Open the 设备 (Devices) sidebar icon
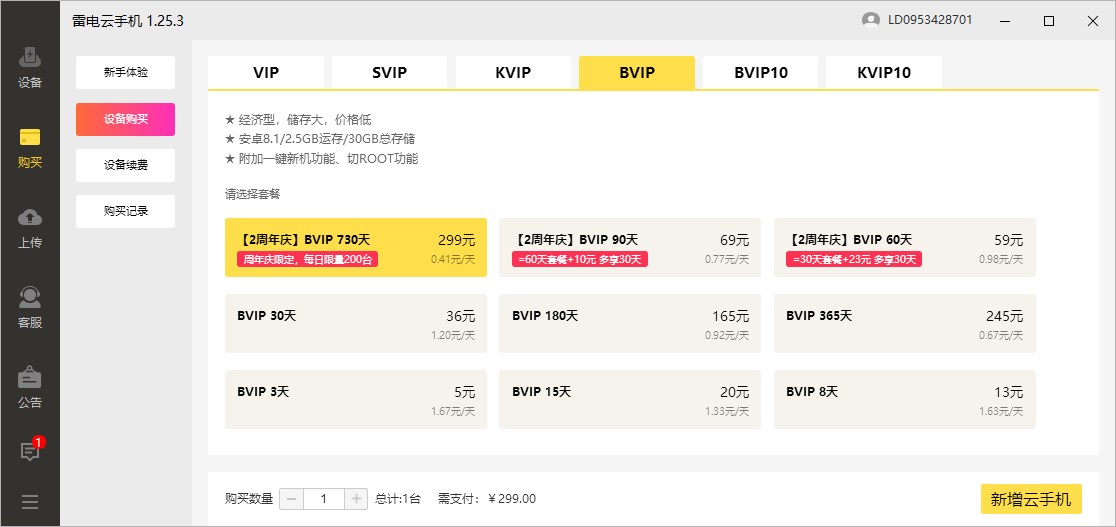This screenshot has height=527, width=1116. 30,66
